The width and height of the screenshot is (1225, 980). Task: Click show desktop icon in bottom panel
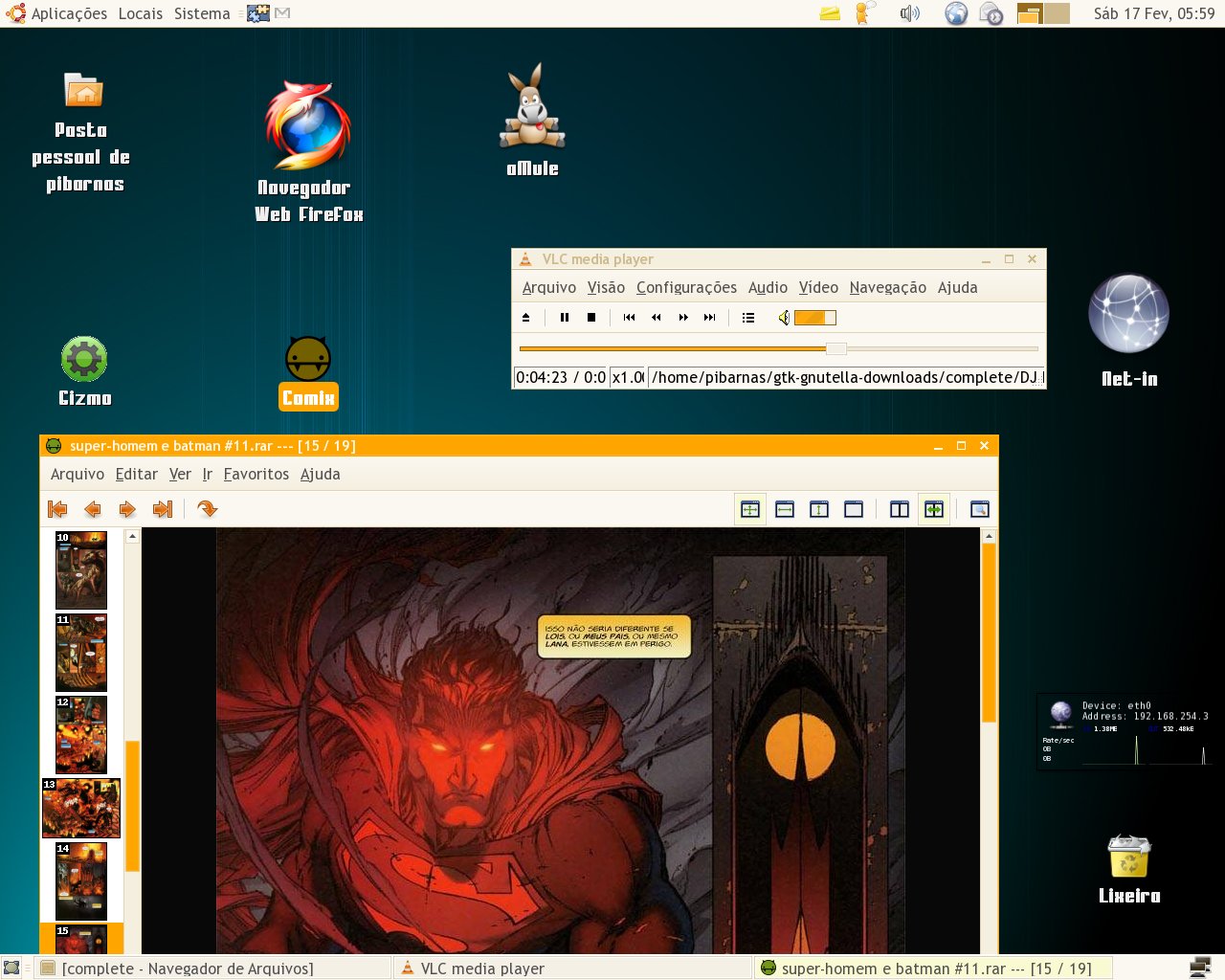point(11,968)
